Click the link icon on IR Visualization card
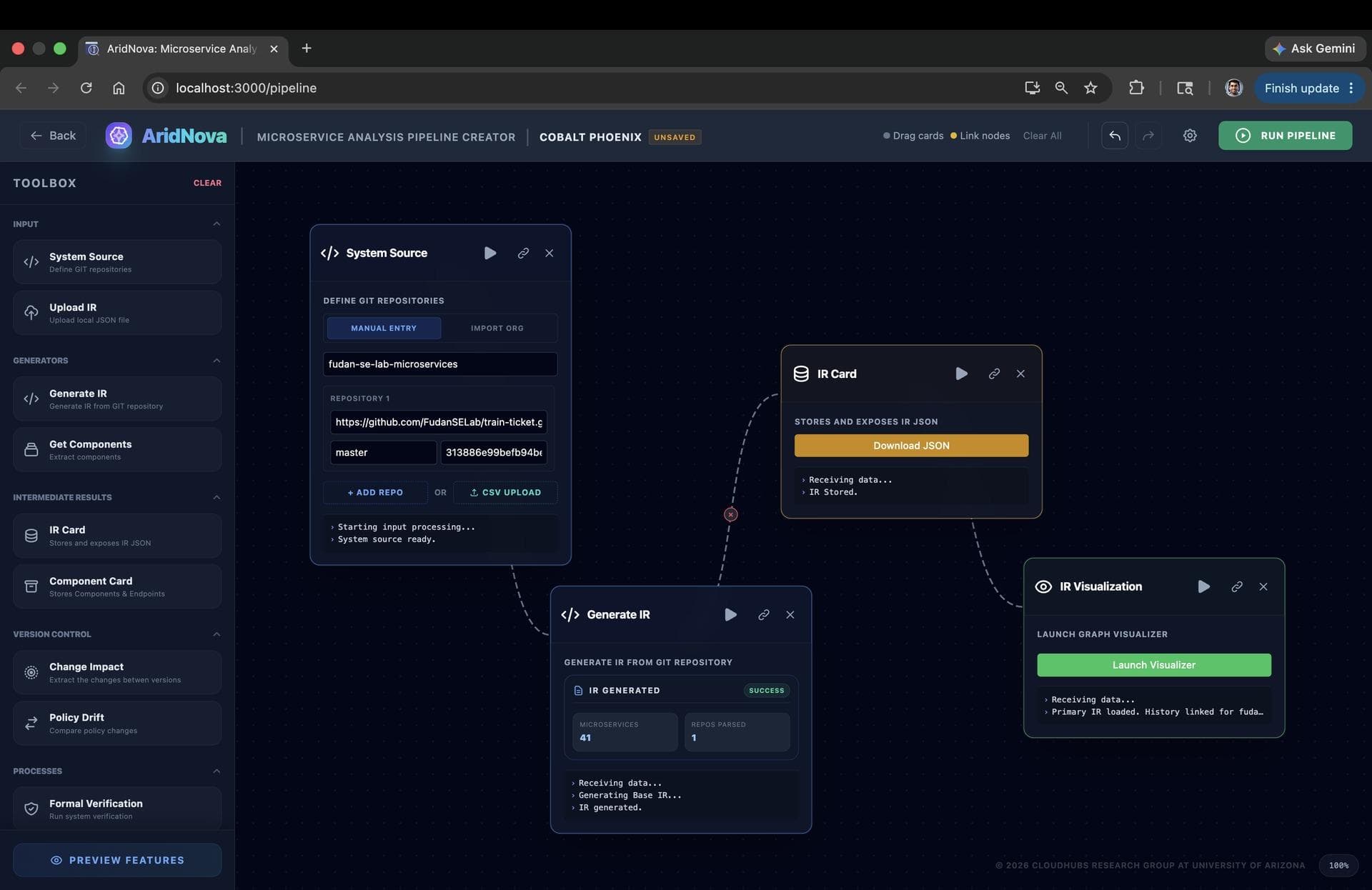This screenshot has width=1372, height=890. click(x=1237, y=586)
